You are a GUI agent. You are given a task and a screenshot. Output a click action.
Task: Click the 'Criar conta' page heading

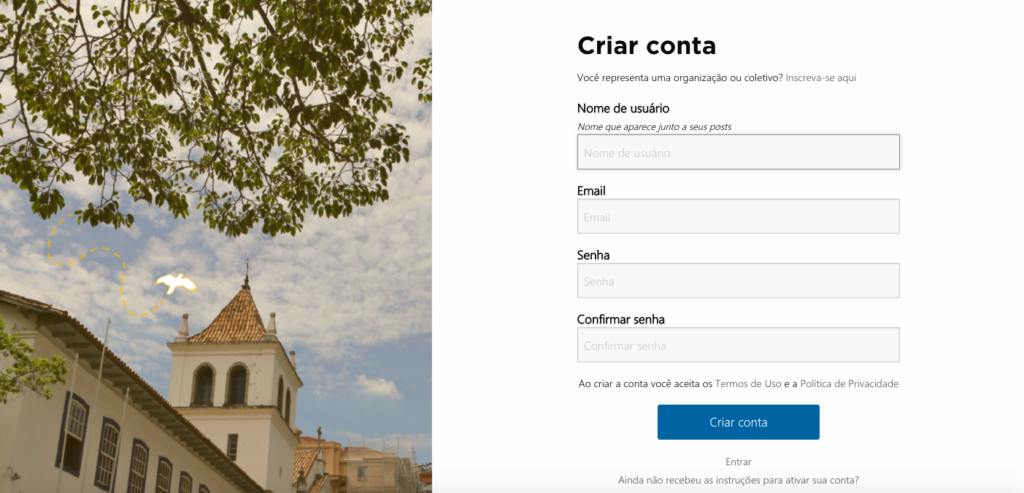pos(647,46)
